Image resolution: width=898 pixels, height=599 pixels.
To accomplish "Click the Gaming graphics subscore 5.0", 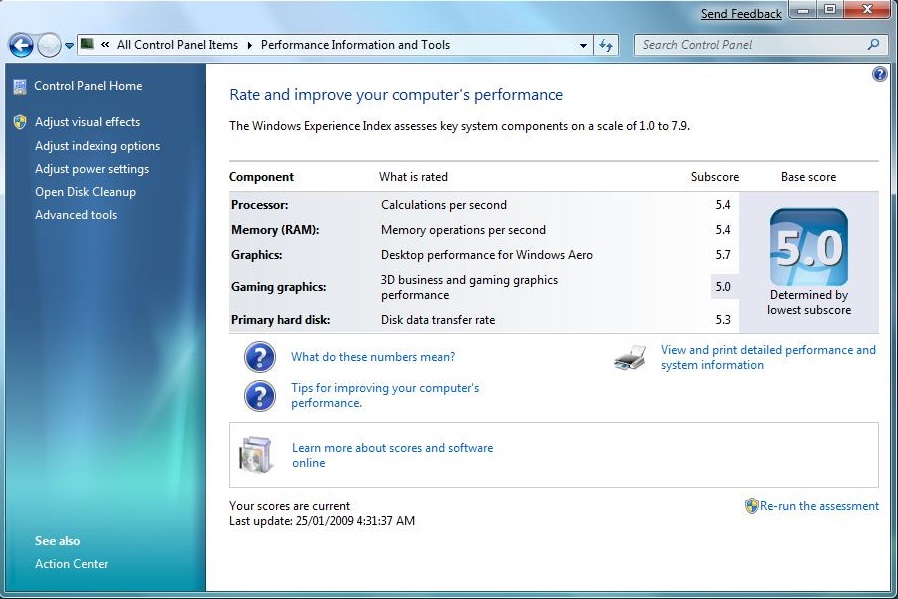I will coord(723,286).
